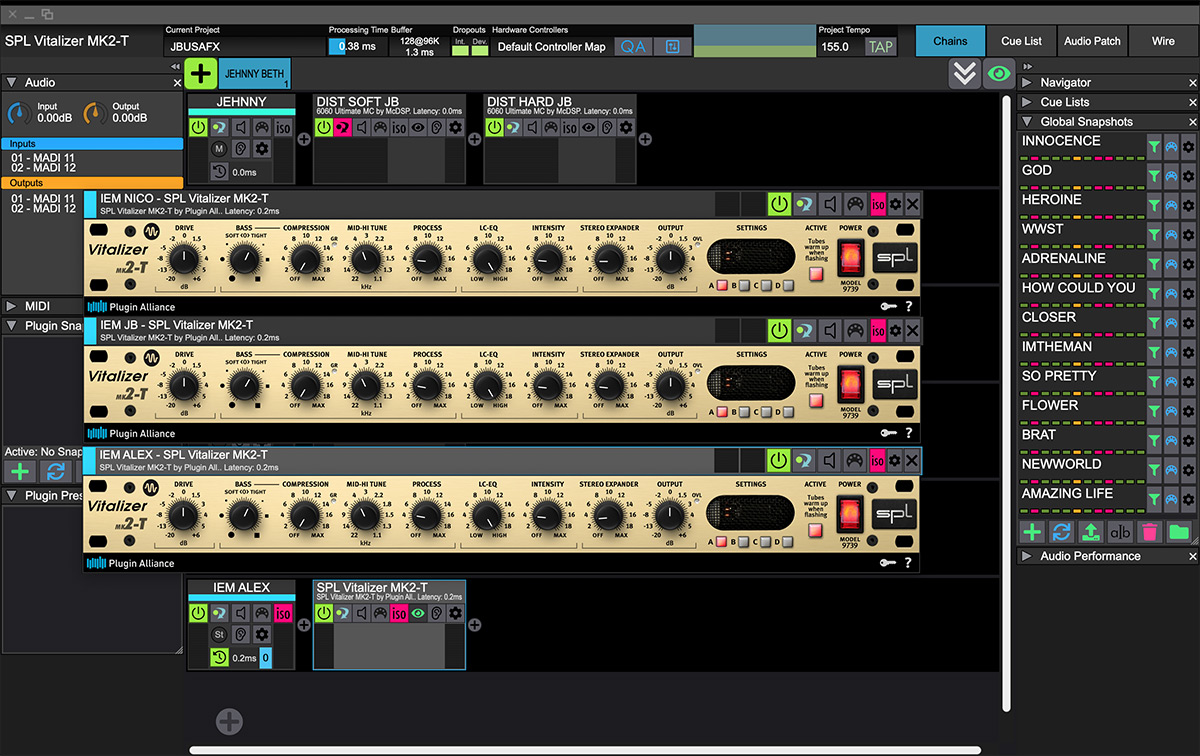Viewport: 1200px width, 756px height.
Task: Expand the Navigator panel
Action: 1027,83
